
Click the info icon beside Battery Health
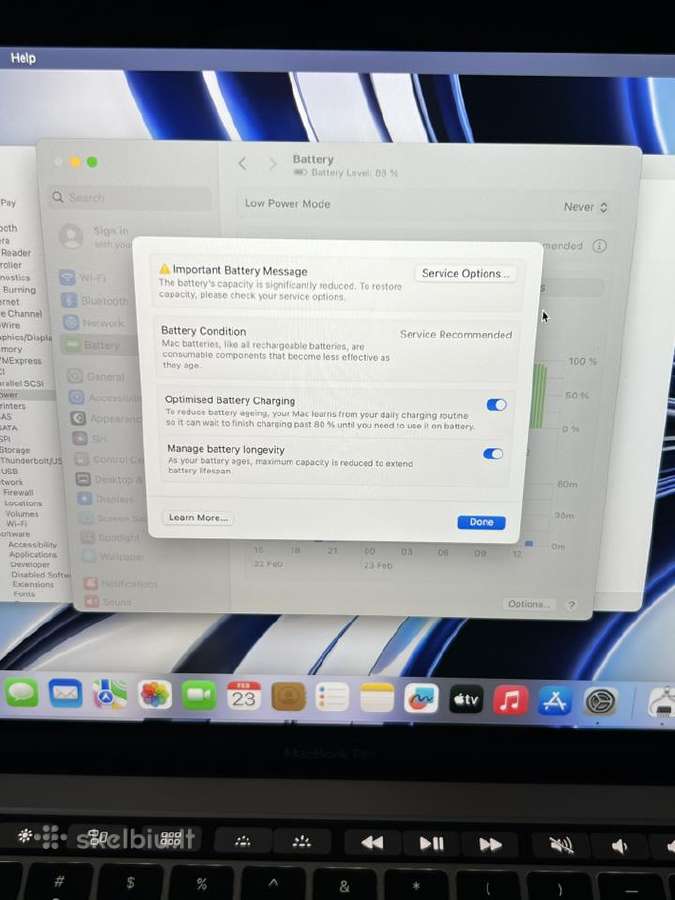tap(599, 246)
